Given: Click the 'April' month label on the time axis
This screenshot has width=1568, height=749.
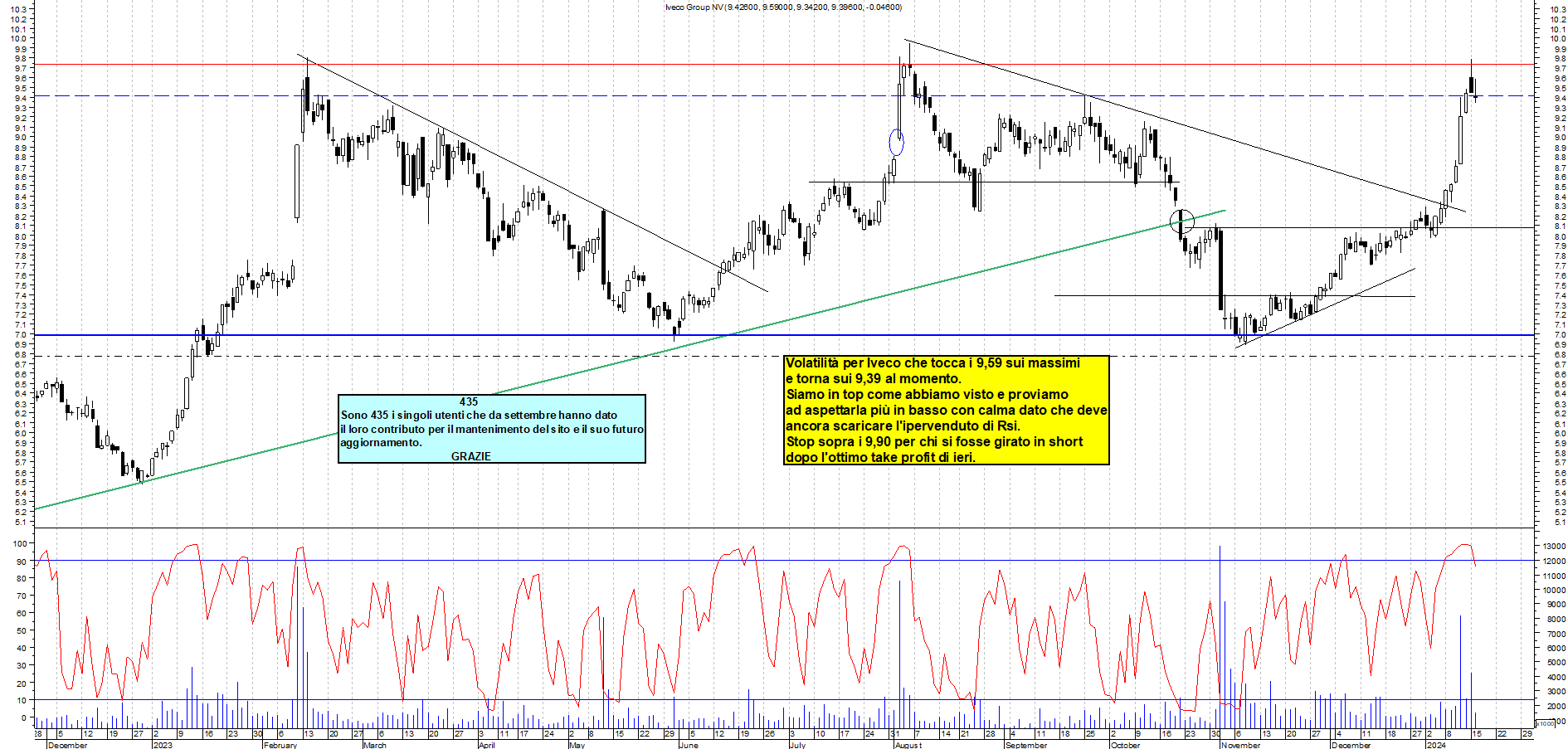Looking at the screenshot, I should [487, 745].
